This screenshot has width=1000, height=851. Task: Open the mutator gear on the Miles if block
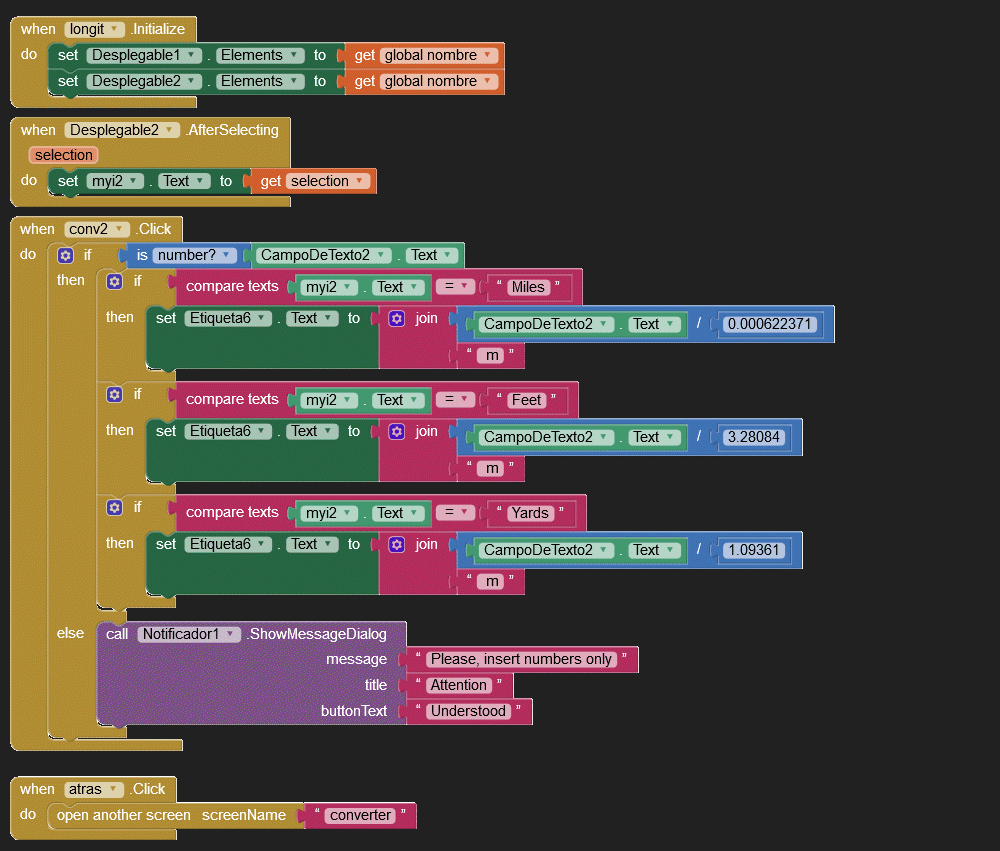point(114,282)
